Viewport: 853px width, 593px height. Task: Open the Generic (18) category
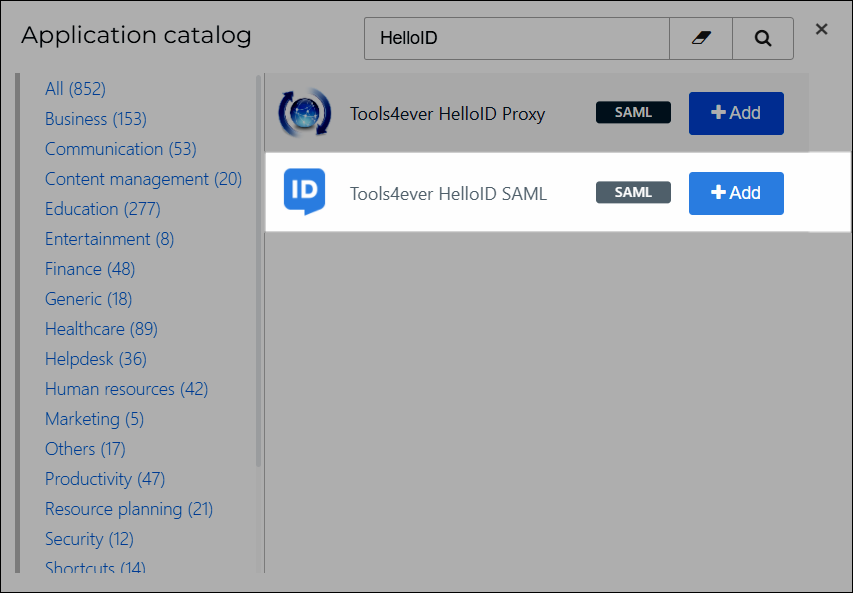point(89,299)
